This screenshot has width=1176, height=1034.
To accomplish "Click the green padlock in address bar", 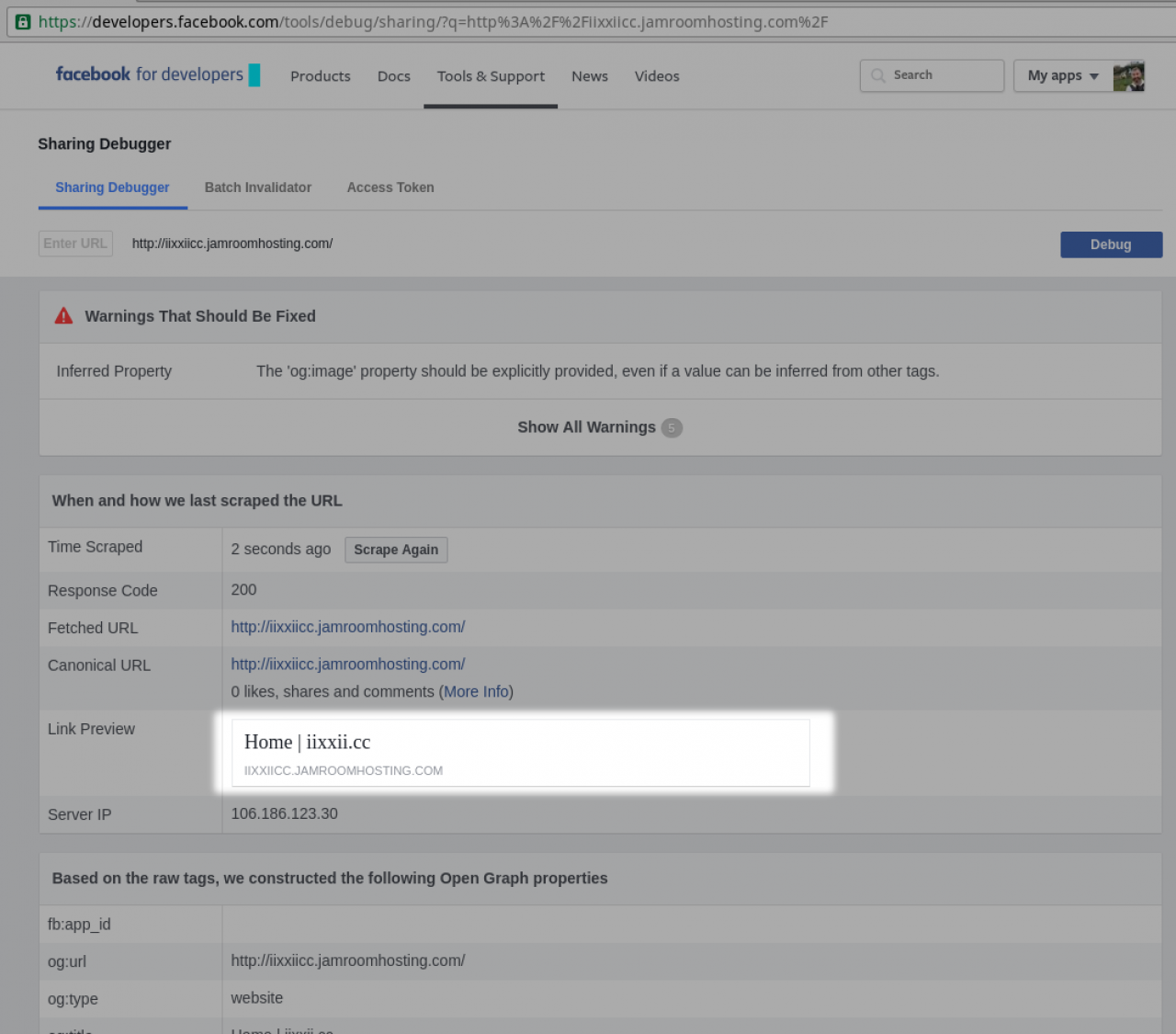I will click(x=23, y=22).
